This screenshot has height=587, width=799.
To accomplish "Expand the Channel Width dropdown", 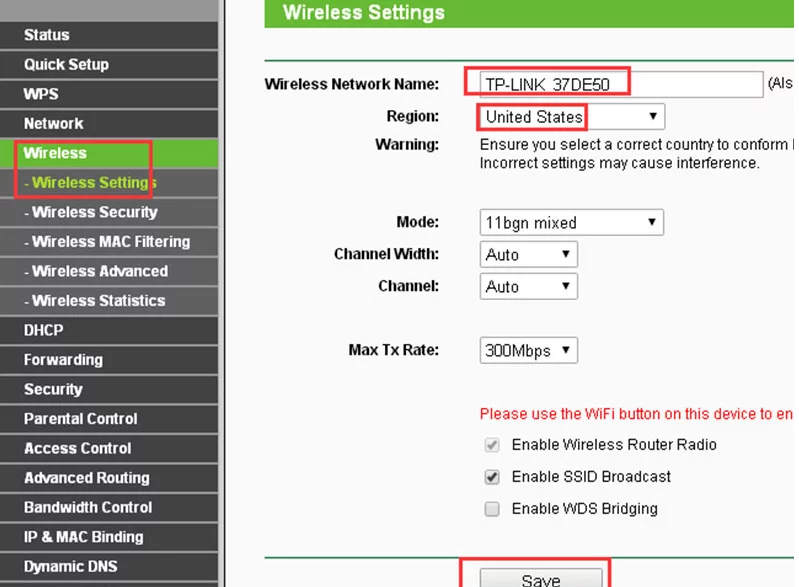I will coord(528,255).
